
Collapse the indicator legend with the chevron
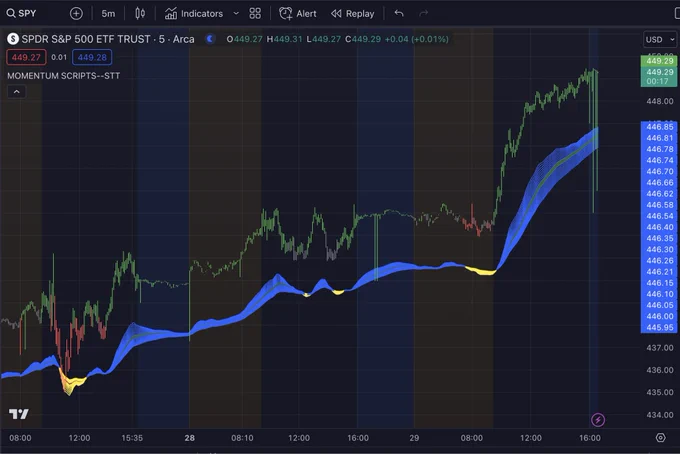pos(16,91)
